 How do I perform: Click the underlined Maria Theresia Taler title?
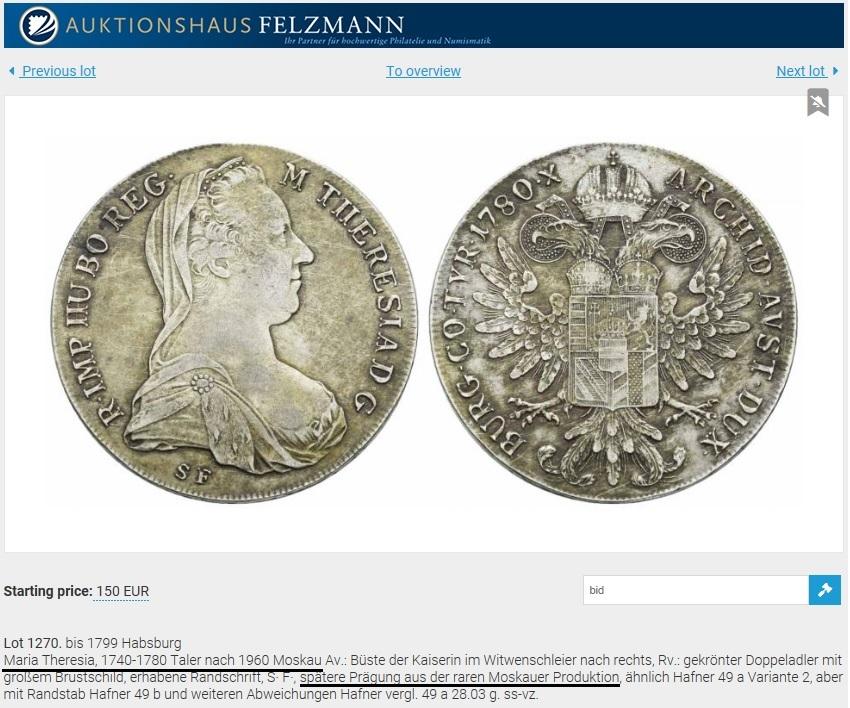(x=163, y=660)
